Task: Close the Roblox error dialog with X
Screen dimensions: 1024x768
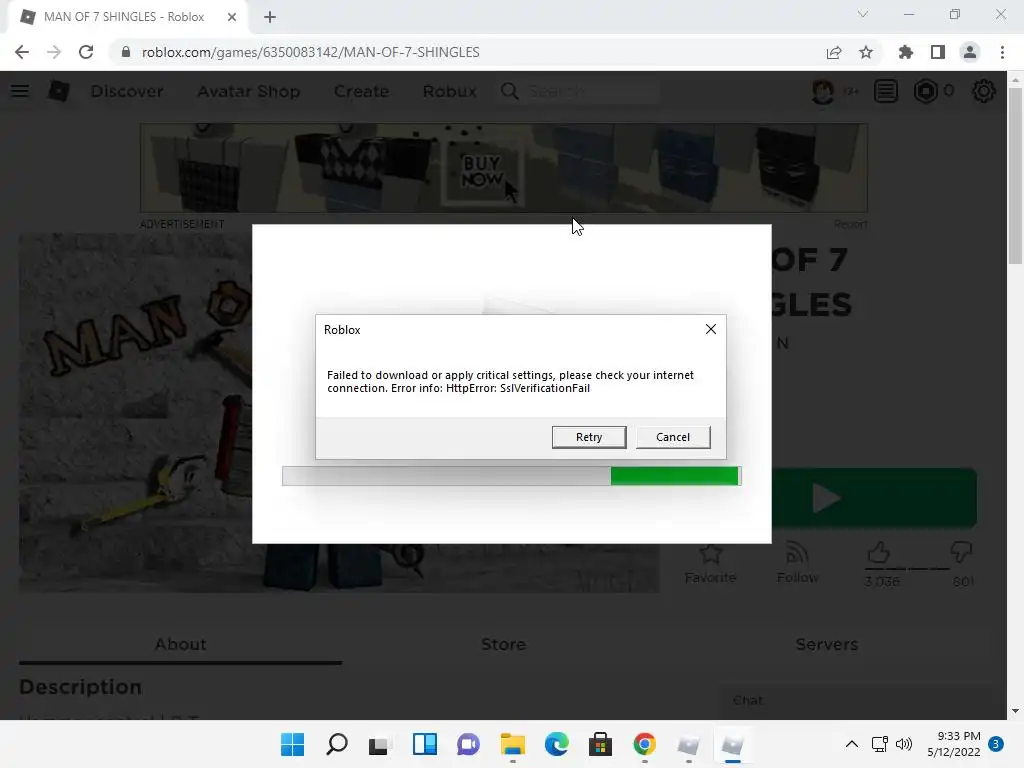Action: (711, 329)
